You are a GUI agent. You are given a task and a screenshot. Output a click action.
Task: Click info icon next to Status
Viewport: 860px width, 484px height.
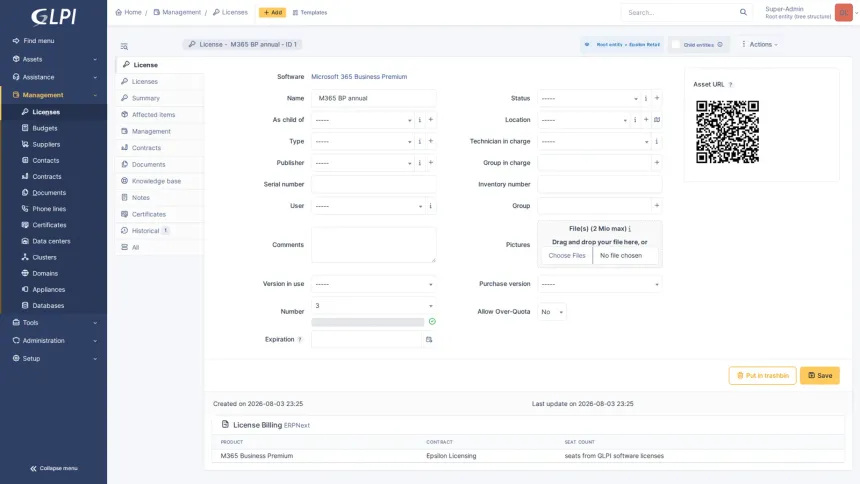point(646,98)
